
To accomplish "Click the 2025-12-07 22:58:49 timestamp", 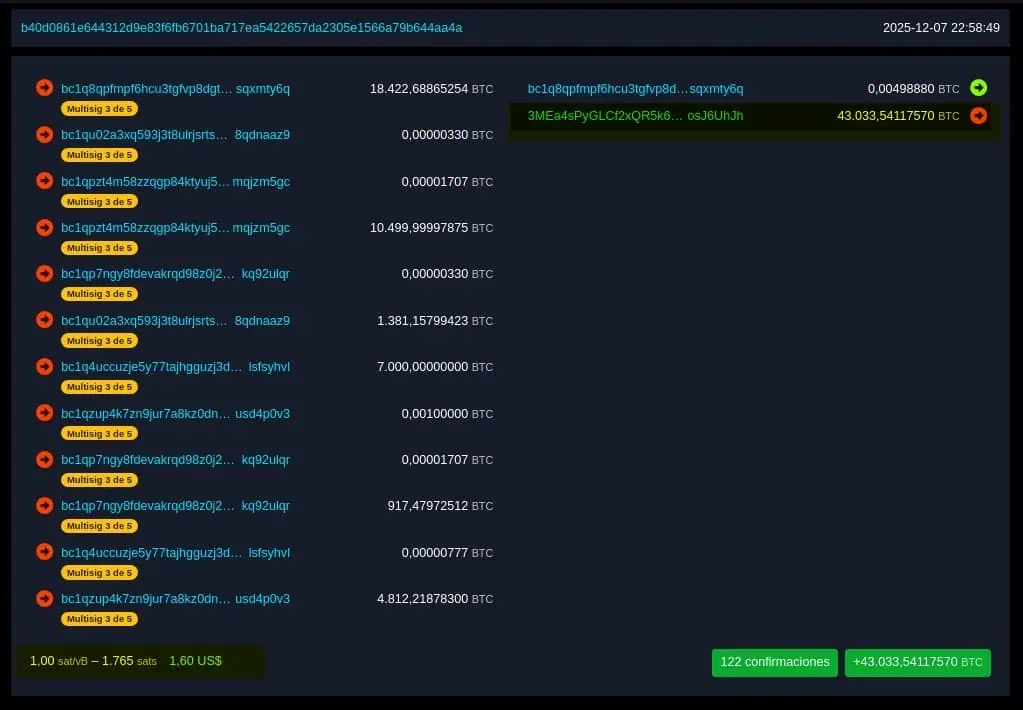I will click(940, 28).
